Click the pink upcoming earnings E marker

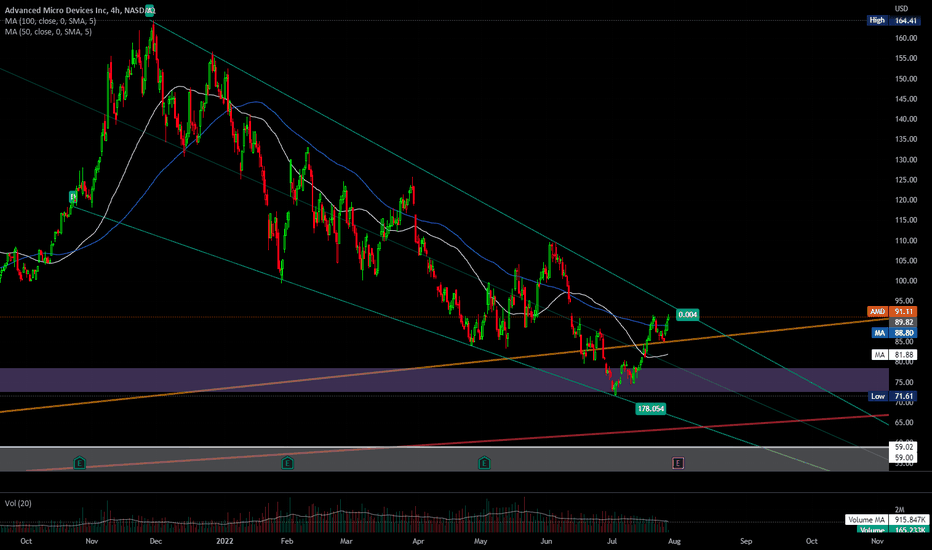678,463
